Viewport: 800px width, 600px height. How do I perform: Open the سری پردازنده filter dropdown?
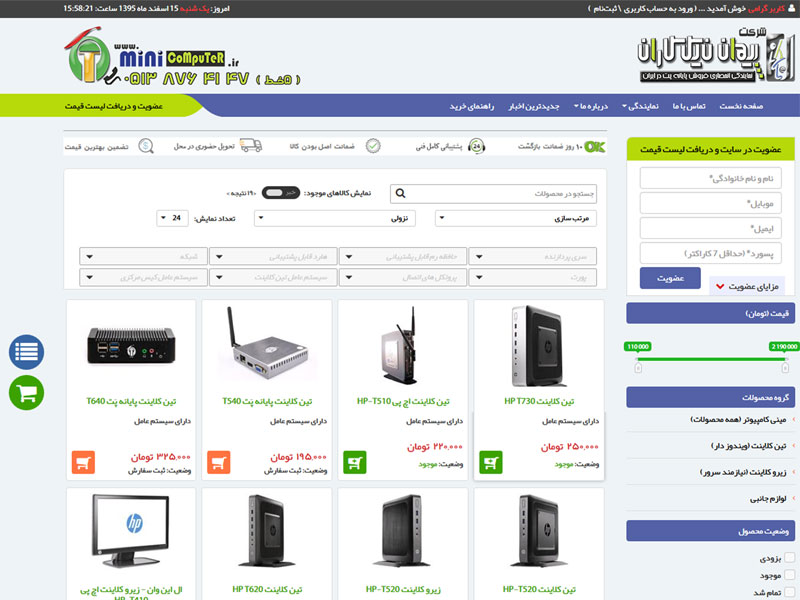(x=533, y=257)
